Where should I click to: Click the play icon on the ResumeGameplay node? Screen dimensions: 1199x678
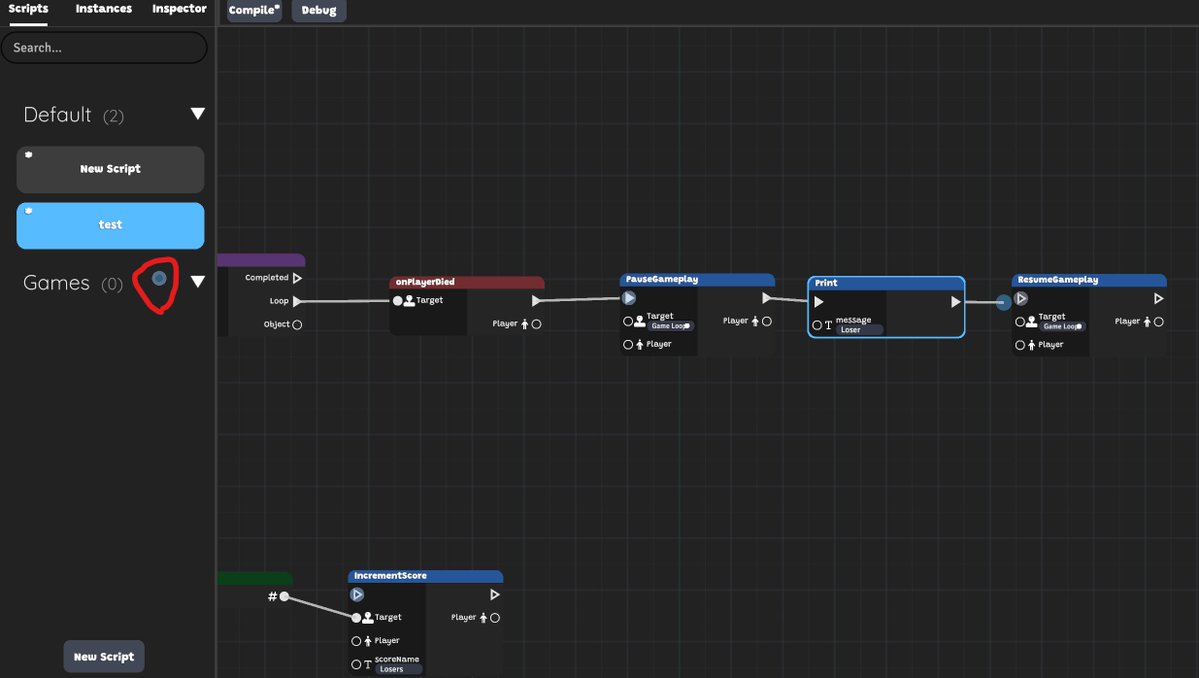click(1021, 297)
